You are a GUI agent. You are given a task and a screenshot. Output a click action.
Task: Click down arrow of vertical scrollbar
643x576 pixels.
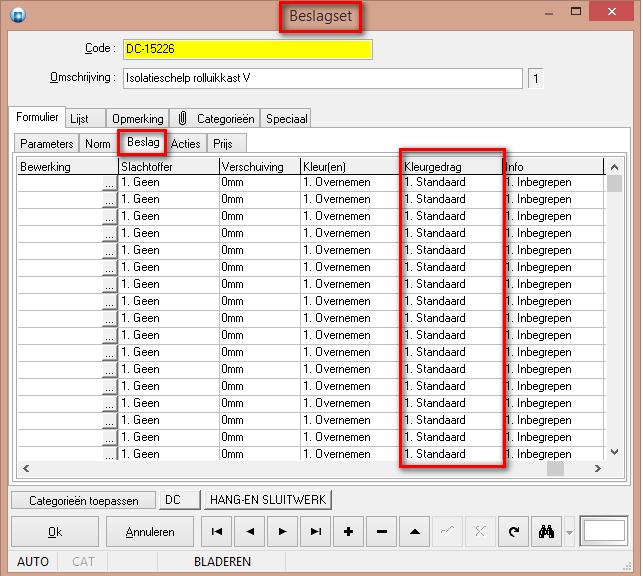pyautogui.click(x=614, y=452)
